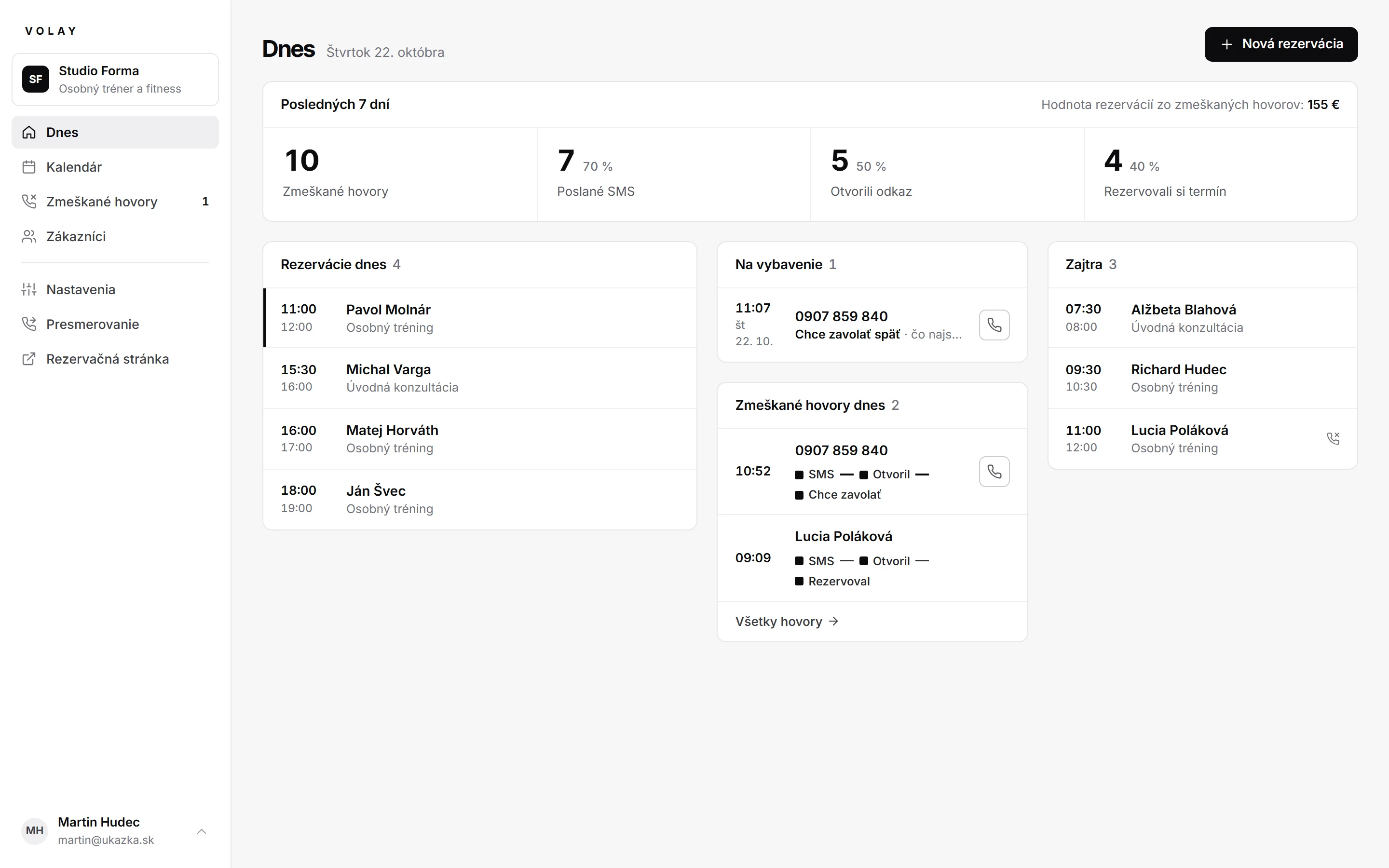Click the external link icon beside Rezervačná stránka
This screenshot has height=868, width=1389.
pos(29,359)
